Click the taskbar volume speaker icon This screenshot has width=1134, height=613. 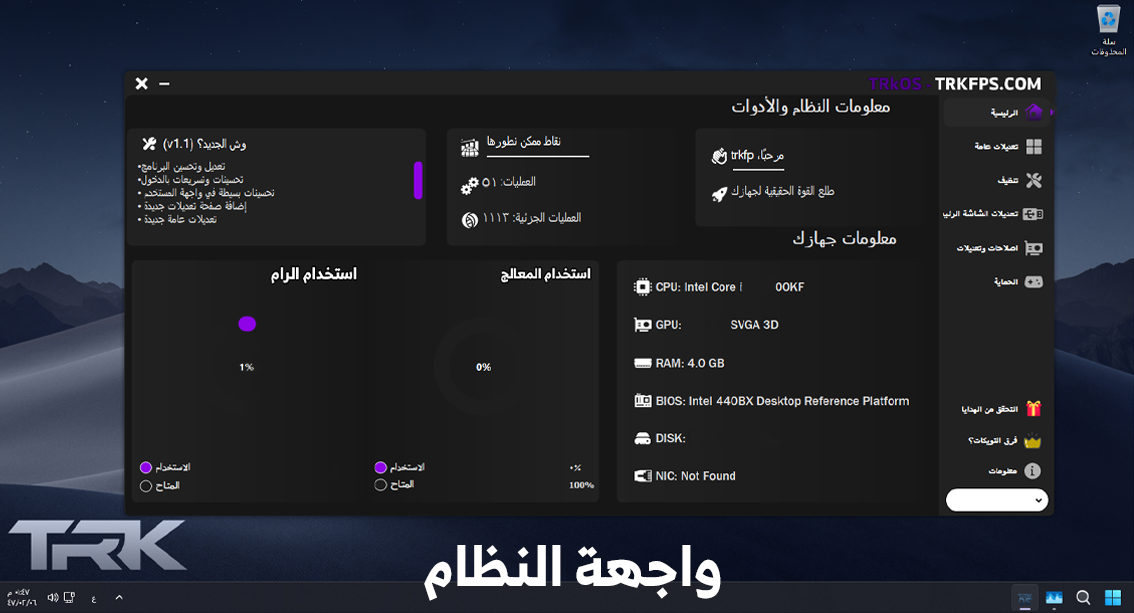[53, 597]
